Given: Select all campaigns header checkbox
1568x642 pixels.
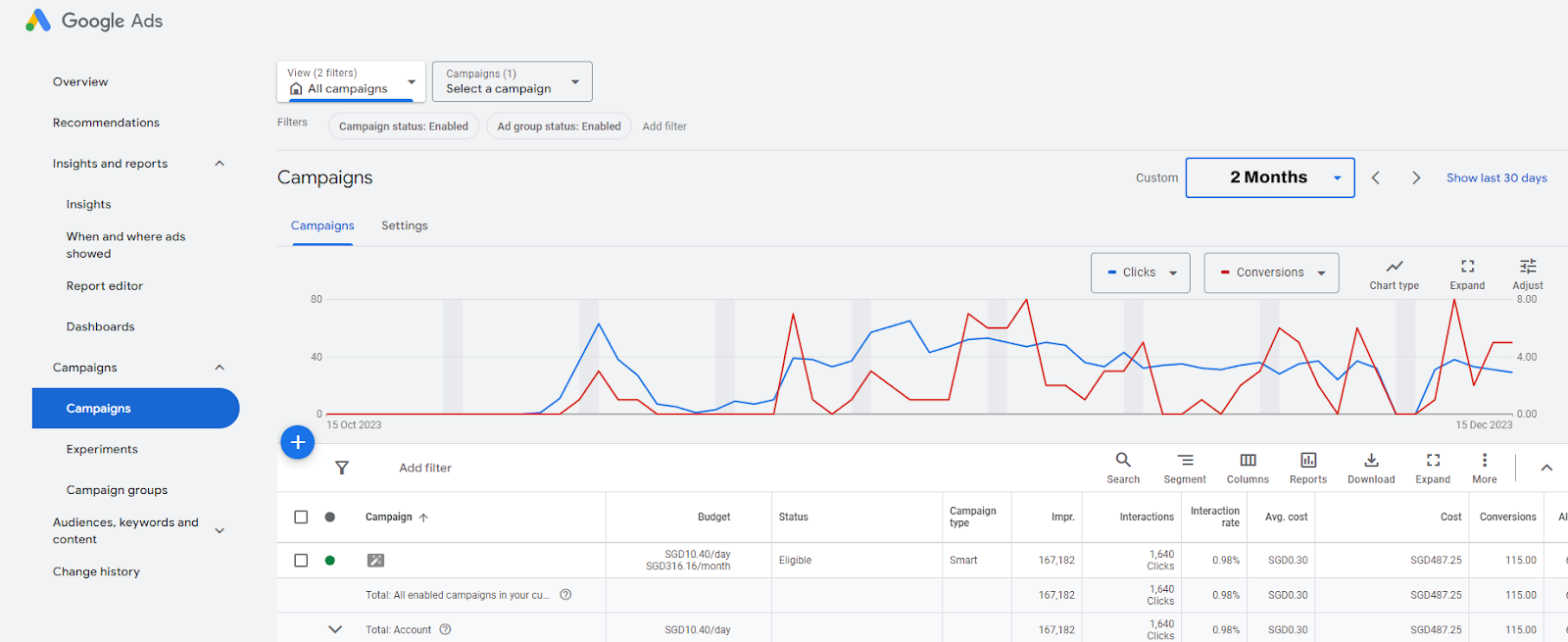Looking at the screenshot, I should (301, 517).
